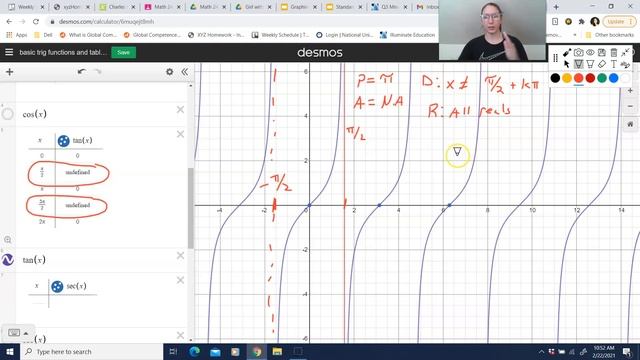Select the eraser tool in annotation toolbar

pos(602,64)
